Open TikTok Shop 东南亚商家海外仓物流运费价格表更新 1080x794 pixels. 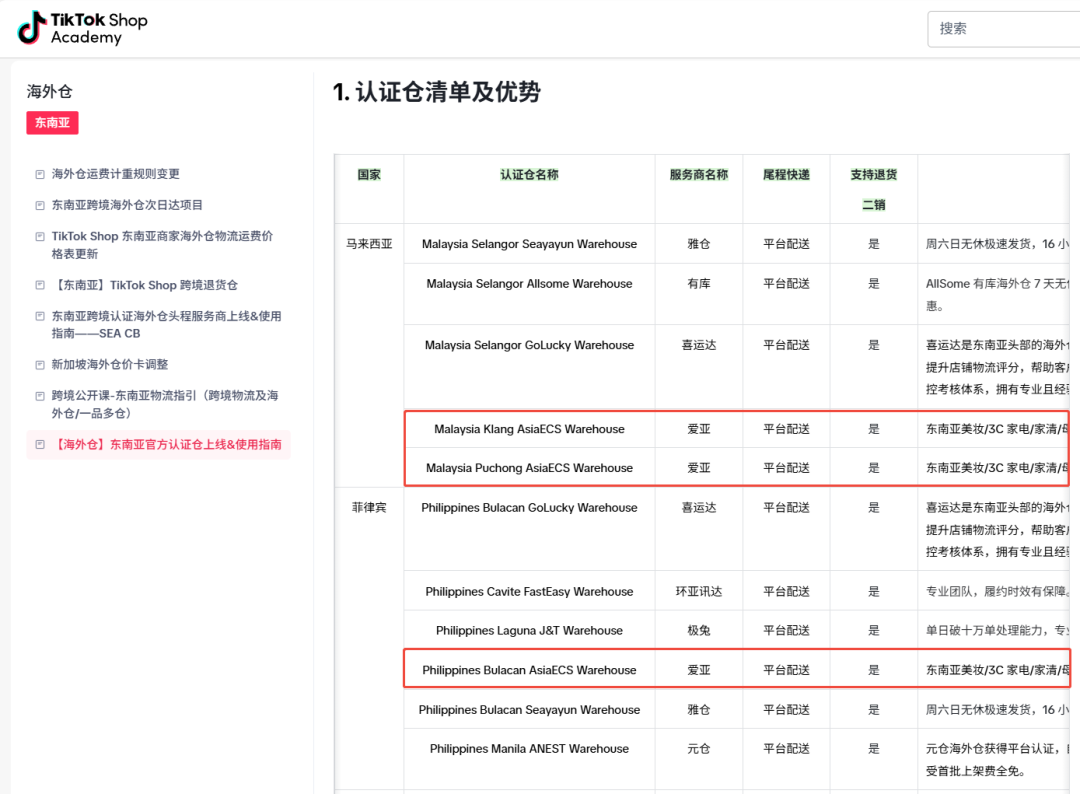click(x=163, y=244)
